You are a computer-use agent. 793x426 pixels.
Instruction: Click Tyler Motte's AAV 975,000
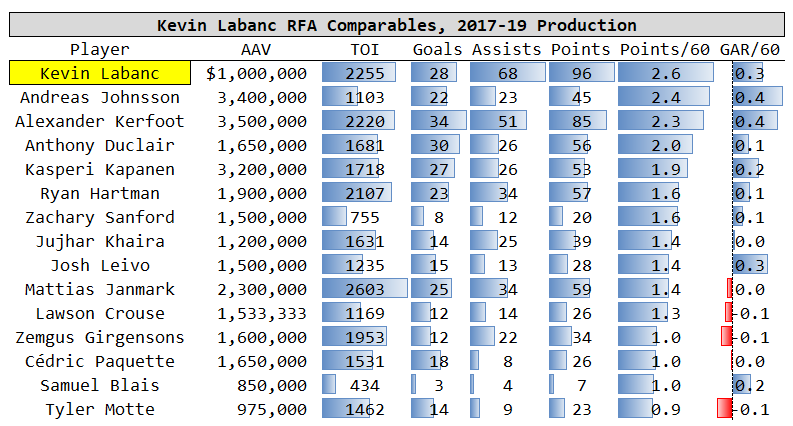tap(272, 410)
